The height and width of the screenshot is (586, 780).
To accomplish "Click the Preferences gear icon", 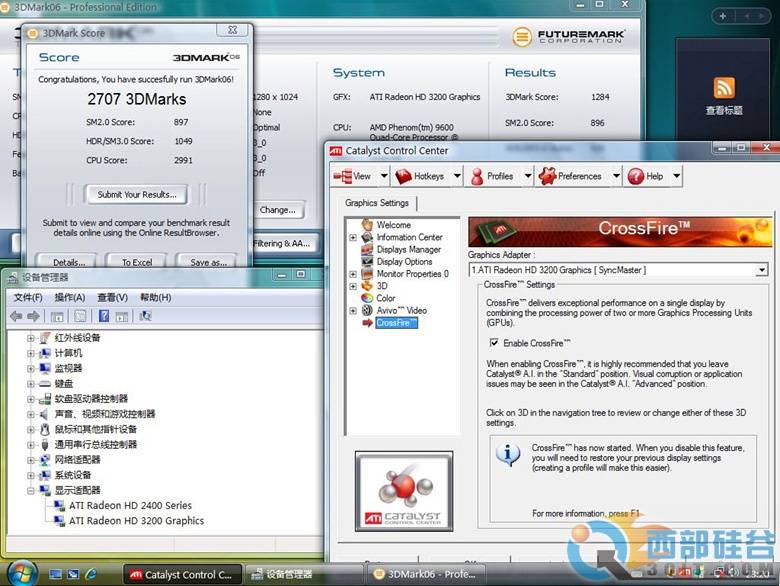I will 547,176.
